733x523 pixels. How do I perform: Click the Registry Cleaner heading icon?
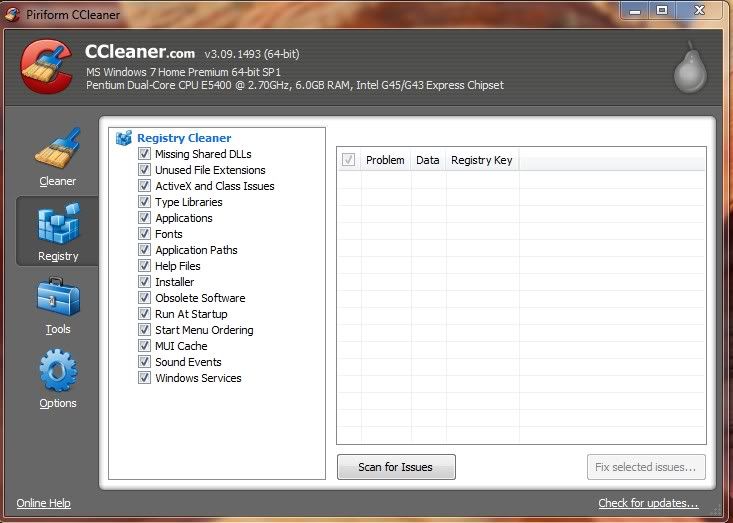click(x=124, y=138)
